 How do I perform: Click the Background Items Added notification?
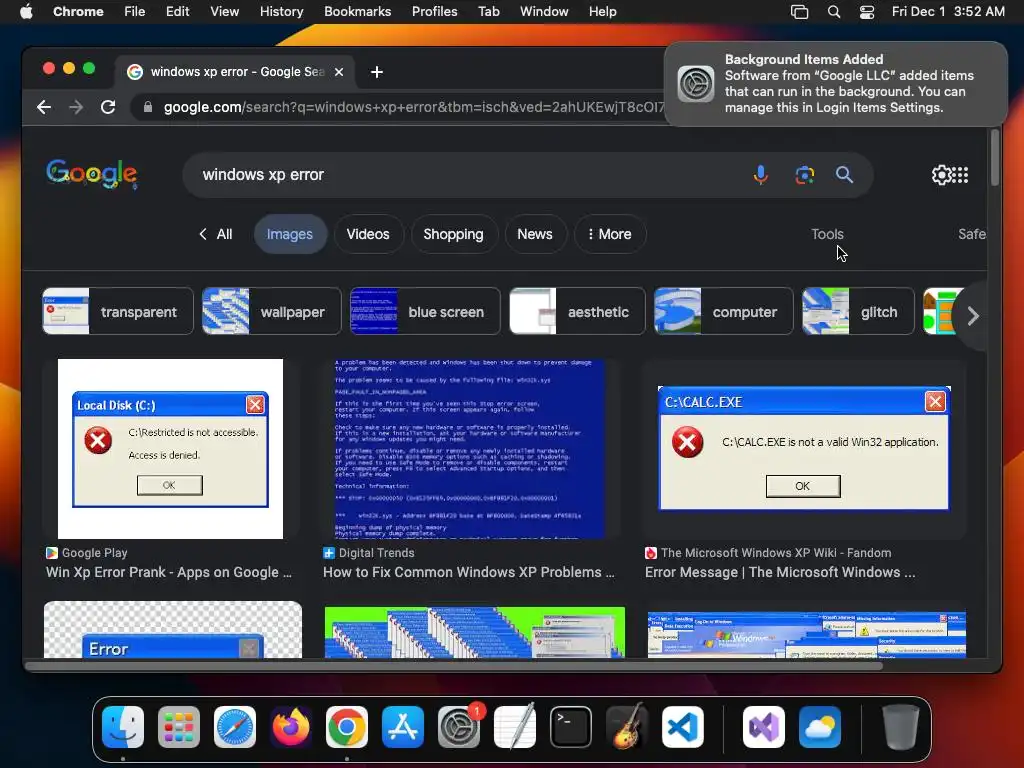[836, 84]
